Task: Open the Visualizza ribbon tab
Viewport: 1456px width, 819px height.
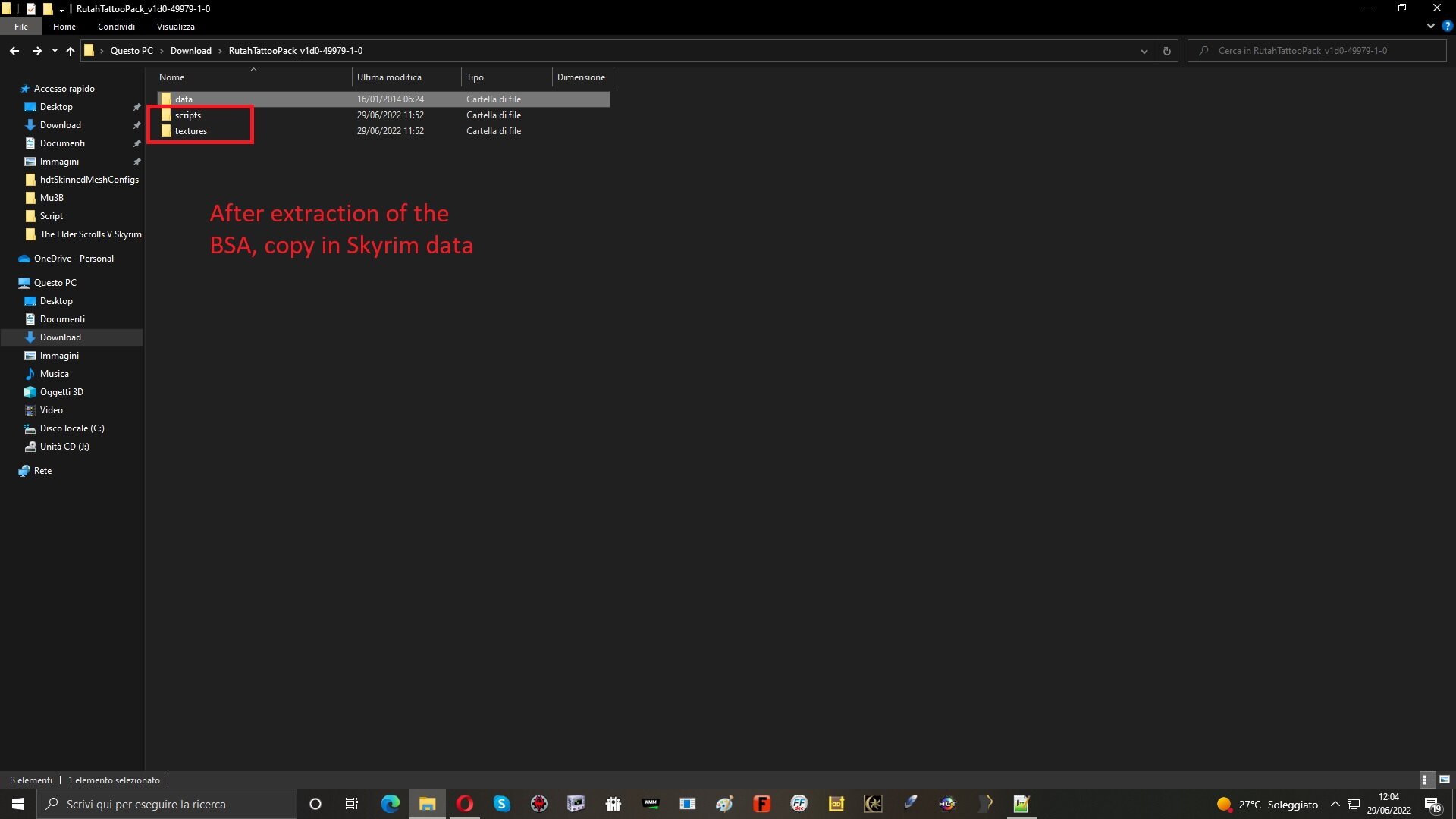Action: [175, 27]
